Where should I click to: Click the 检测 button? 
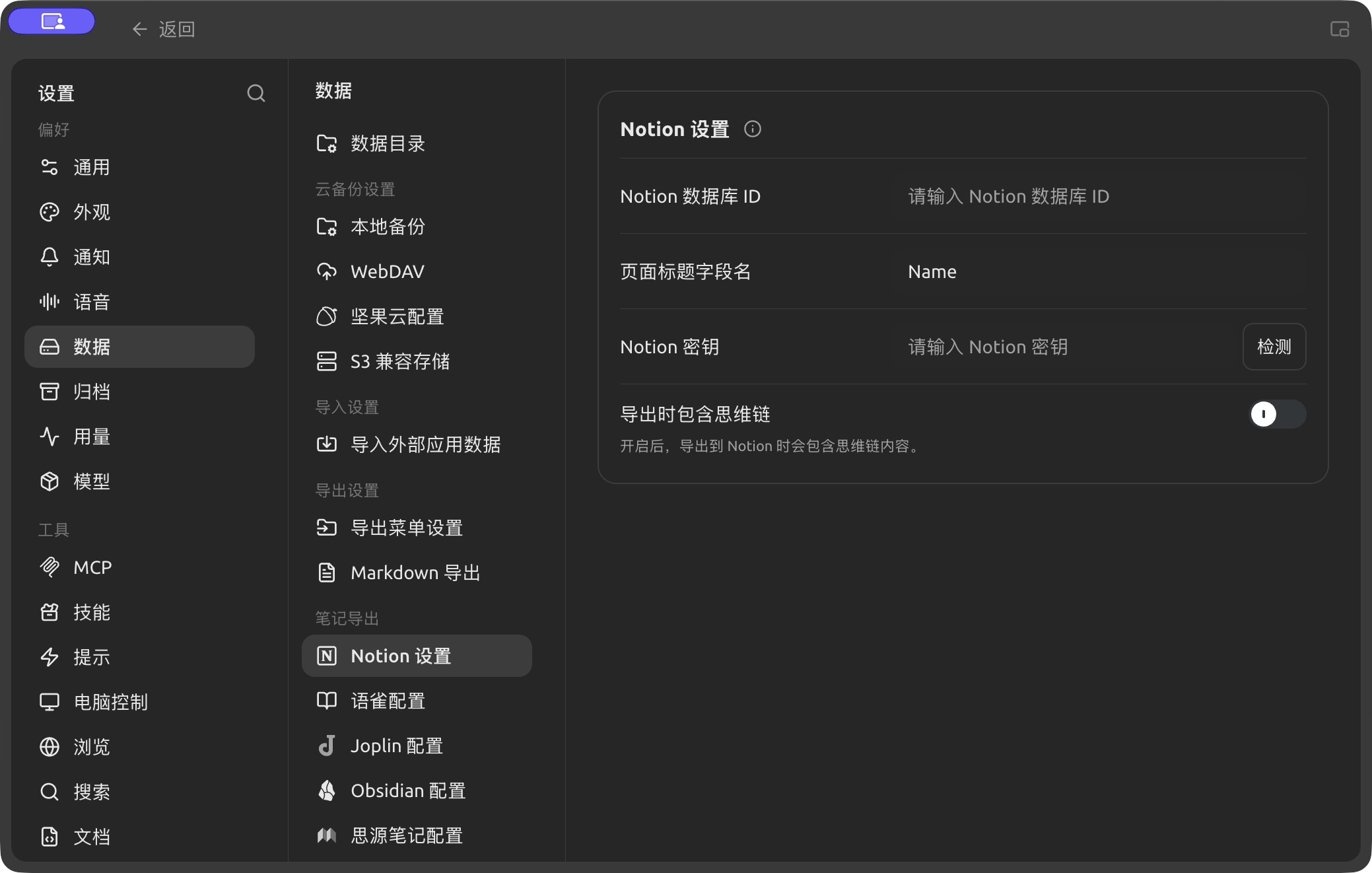[x=1274, y=347]
